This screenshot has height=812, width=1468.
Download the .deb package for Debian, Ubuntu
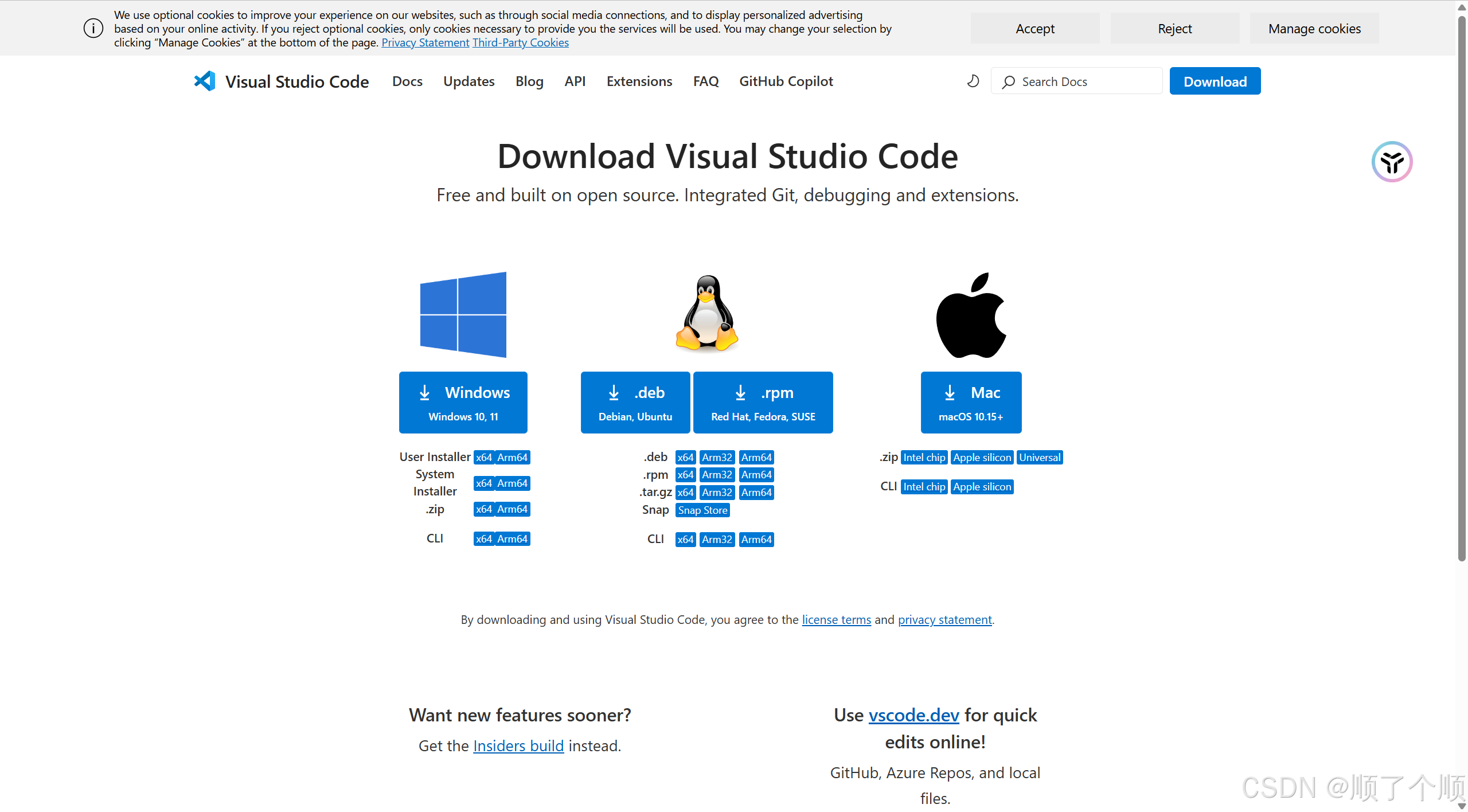[635, 403]
